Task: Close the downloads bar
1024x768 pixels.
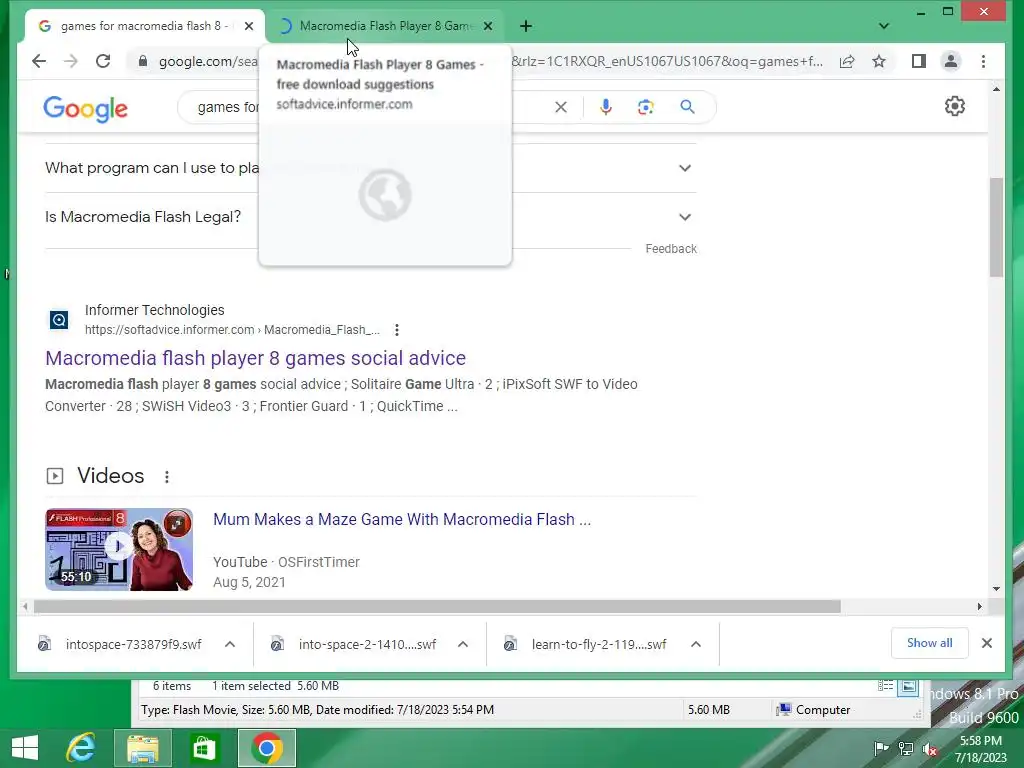Action: click(987, 643)
